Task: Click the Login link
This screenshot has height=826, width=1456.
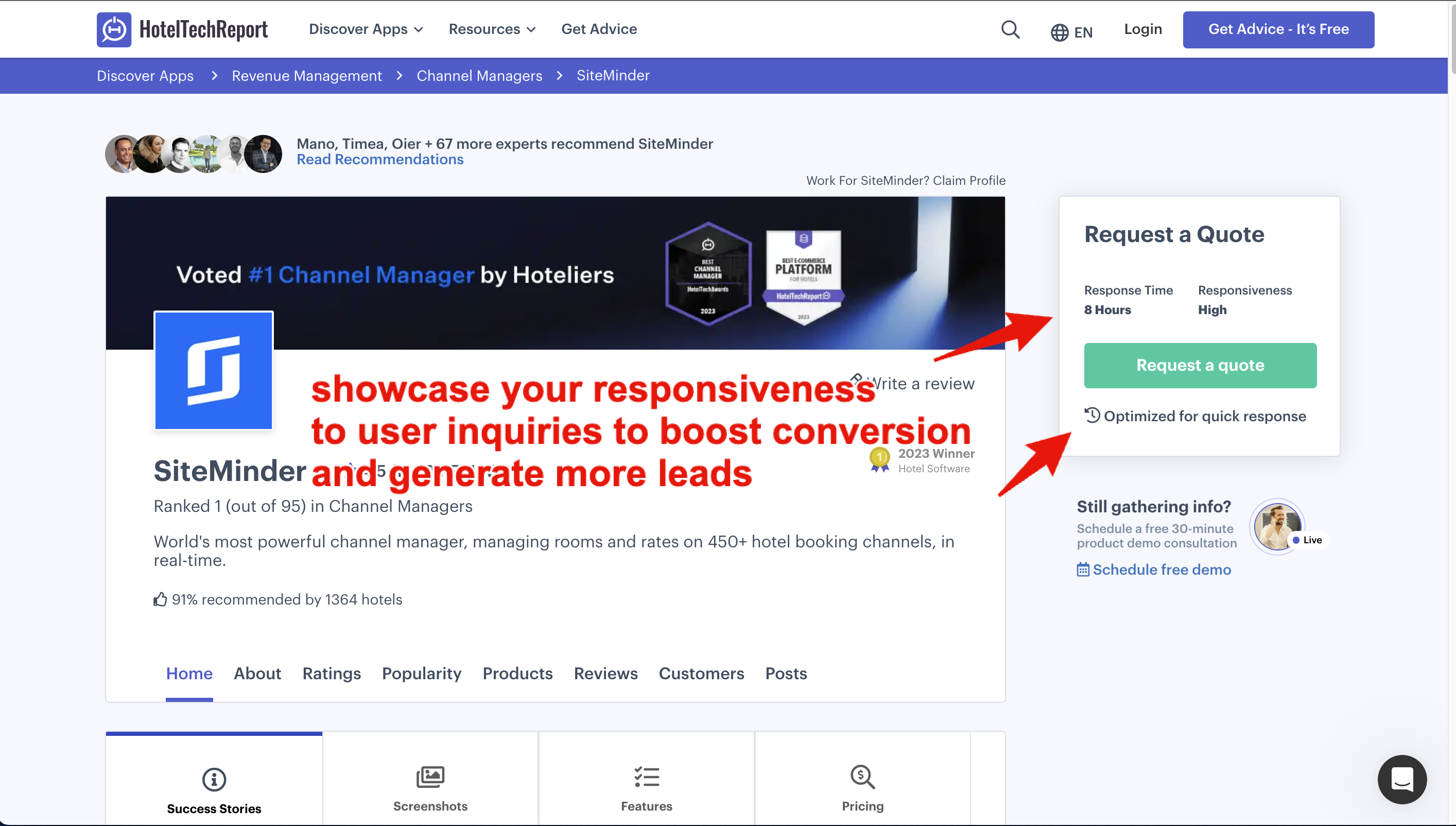Action: point(1143,29)
